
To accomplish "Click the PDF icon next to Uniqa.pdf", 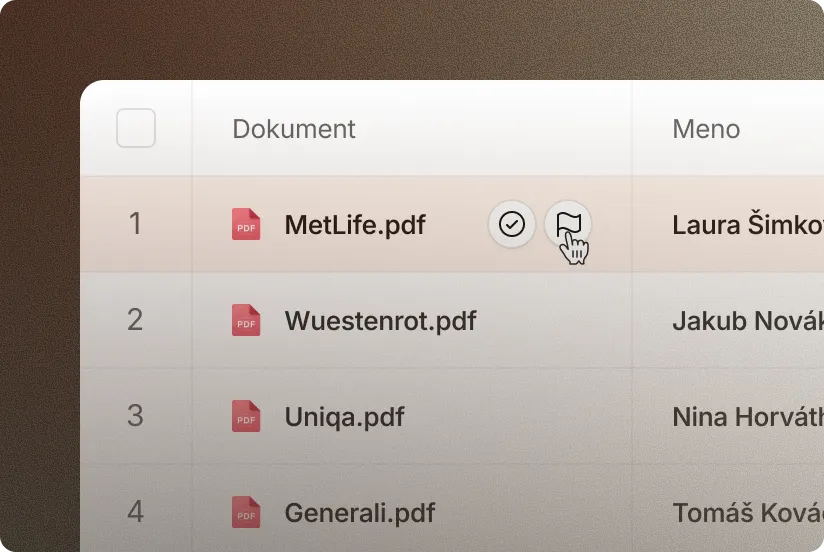I will [246, 416].
